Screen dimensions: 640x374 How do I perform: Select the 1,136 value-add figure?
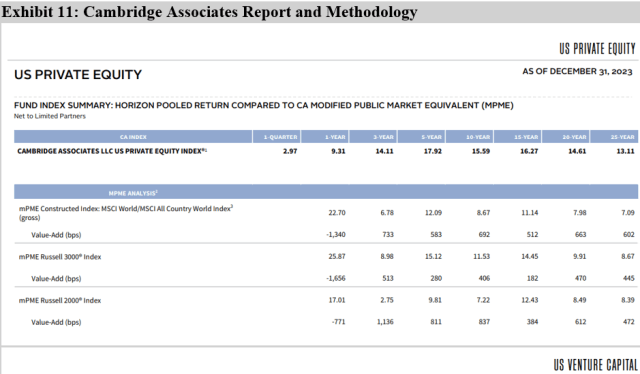(x=385, y=322)
